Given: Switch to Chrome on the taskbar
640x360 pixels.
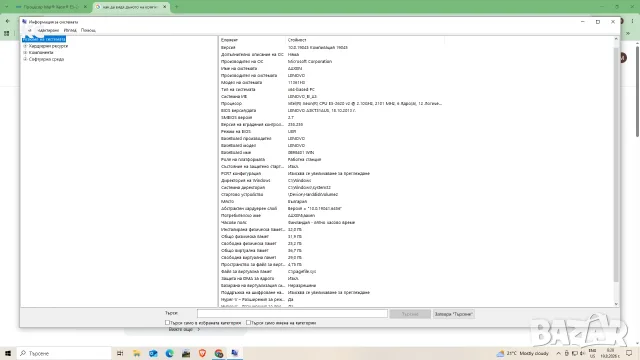Looking at the screenshot, I should point(219,353).
